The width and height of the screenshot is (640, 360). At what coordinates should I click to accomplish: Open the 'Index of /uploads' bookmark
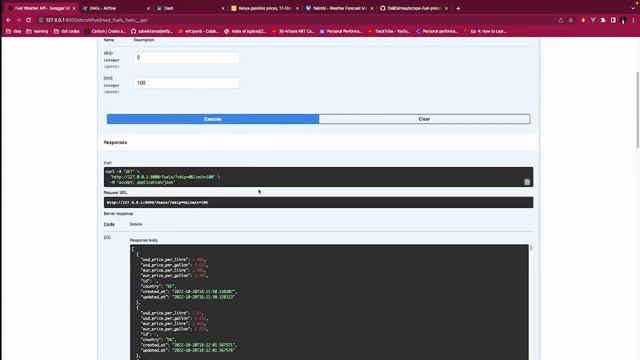coord(245,31)
